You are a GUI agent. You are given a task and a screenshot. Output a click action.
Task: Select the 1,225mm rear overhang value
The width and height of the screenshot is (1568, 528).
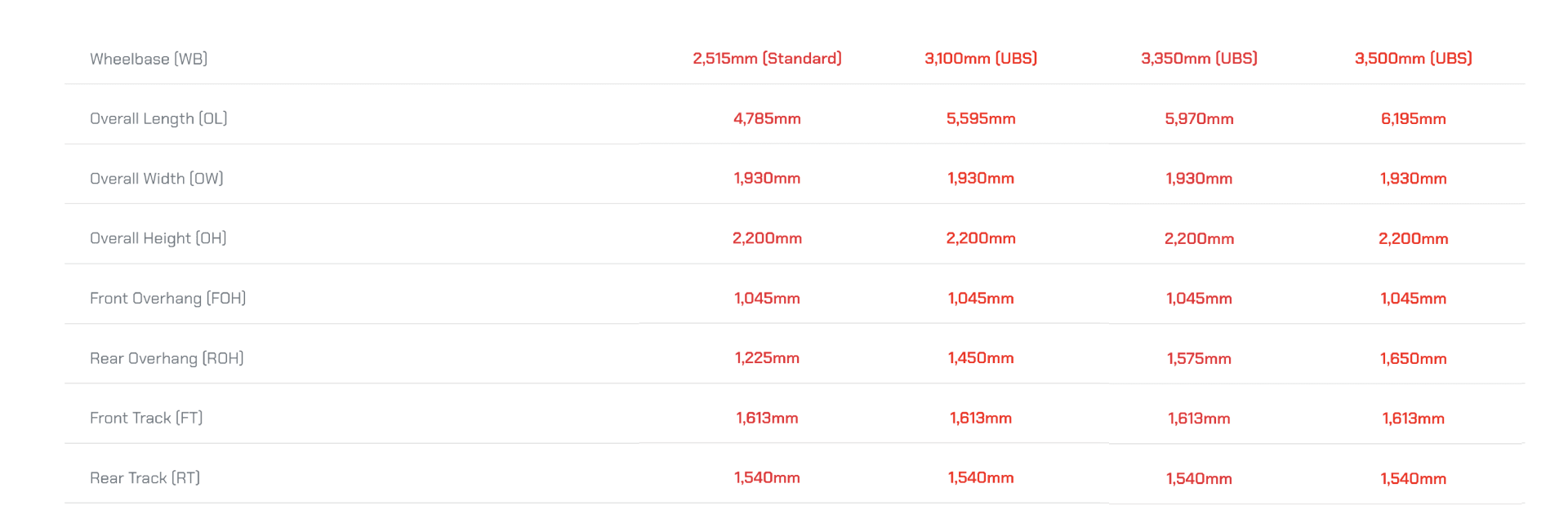(767, 357)
